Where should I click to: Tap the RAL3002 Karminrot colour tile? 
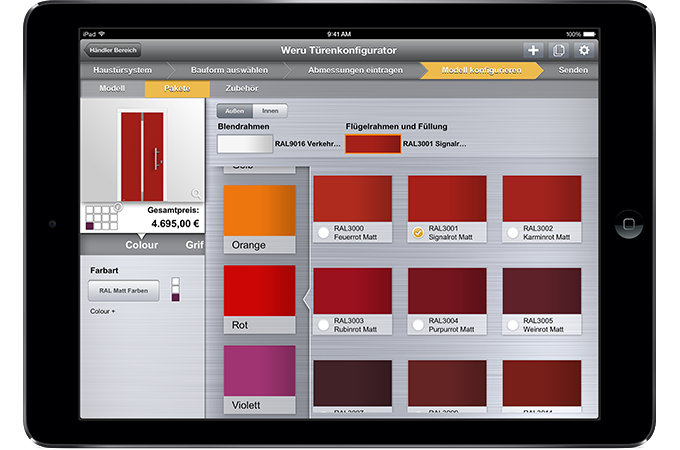coord(542,199)
